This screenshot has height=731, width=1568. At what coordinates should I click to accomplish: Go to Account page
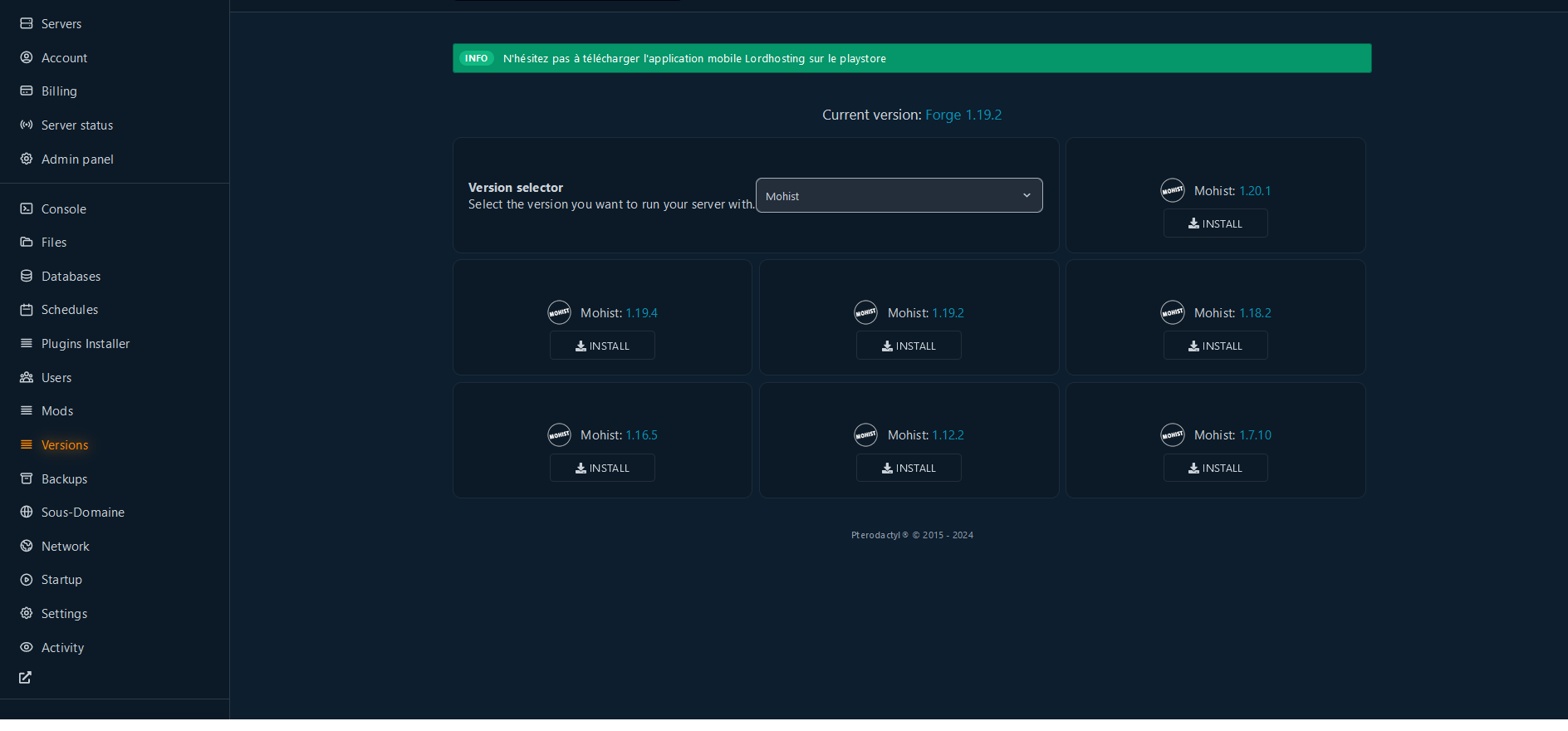tap(65, 57)
